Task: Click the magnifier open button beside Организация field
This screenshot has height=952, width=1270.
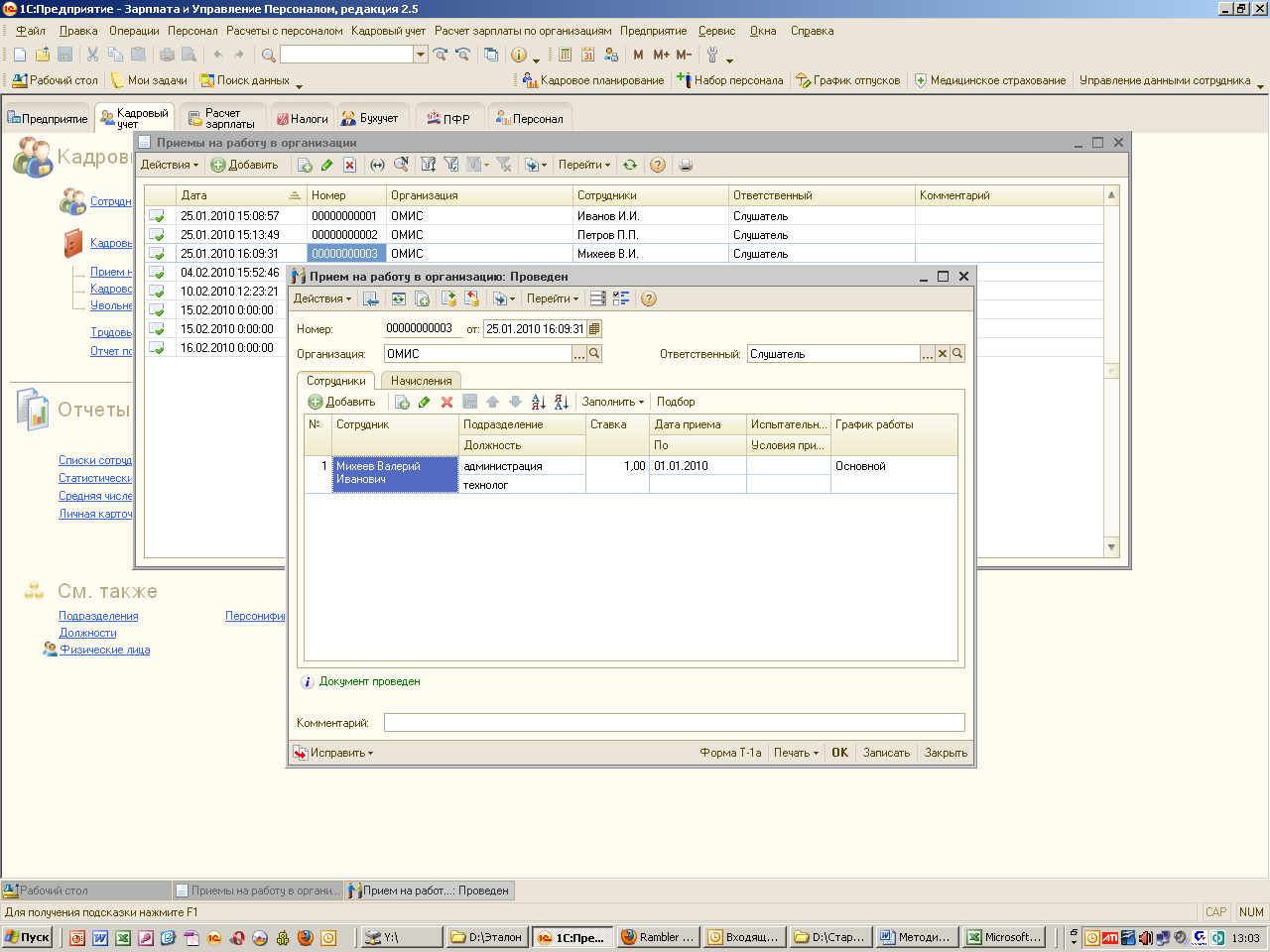Action: pyautogui.click(x=594, y=354)
